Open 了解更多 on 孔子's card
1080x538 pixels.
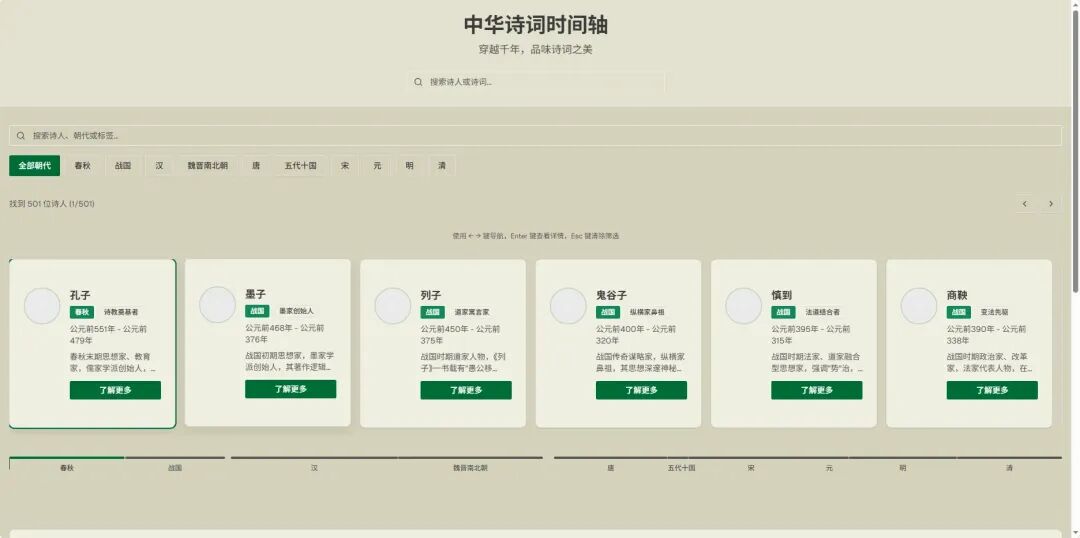[115, 391]
